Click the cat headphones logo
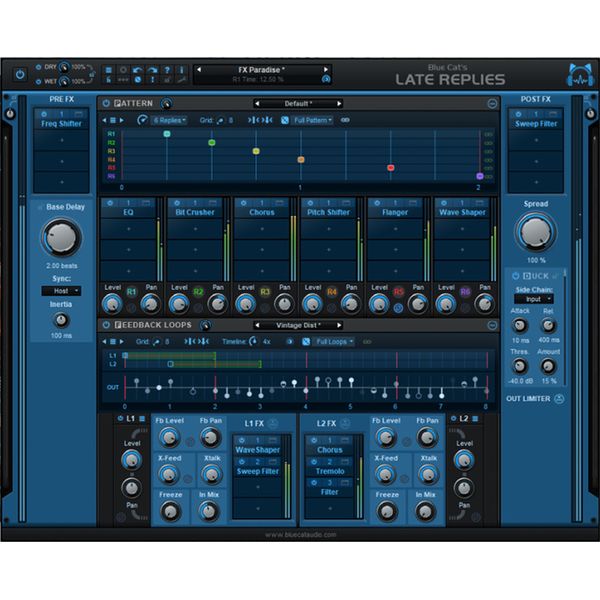600x600 pixels. [x=580, y=75]
